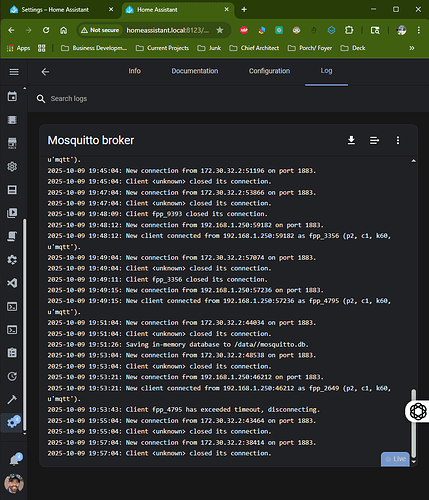Click the tab groups grid icon
Viewport: 429px width, 500px height.
coord(41,48)
